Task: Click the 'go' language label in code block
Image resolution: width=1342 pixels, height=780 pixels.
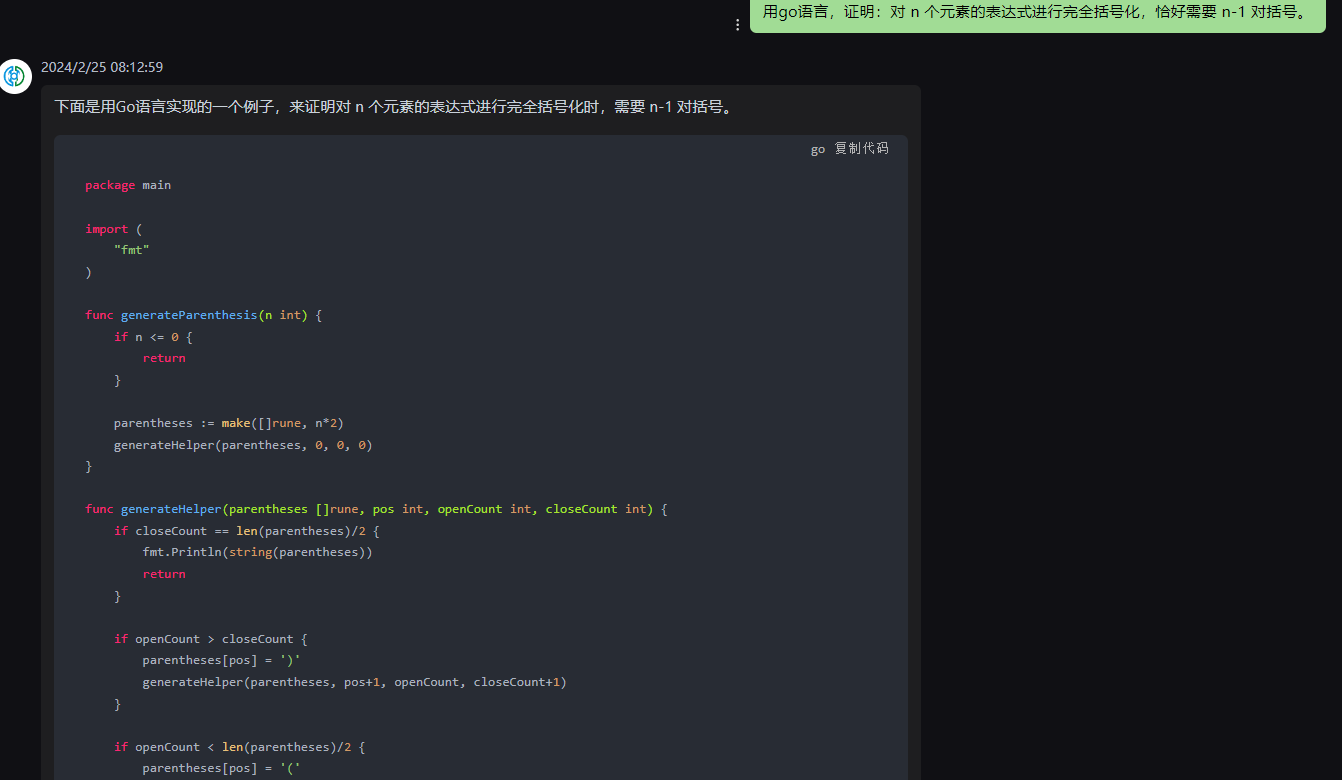Action: (x=818, y=149)
